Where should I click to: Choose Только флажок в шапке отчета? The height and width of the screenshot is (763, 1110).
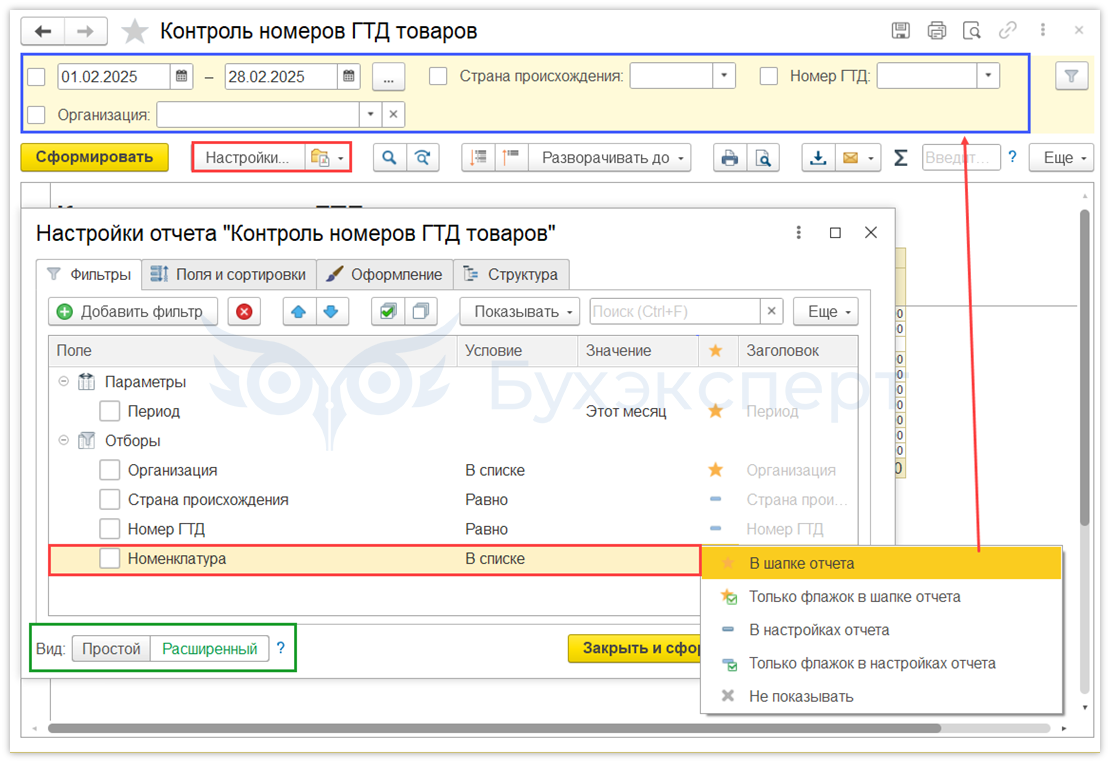881,597
